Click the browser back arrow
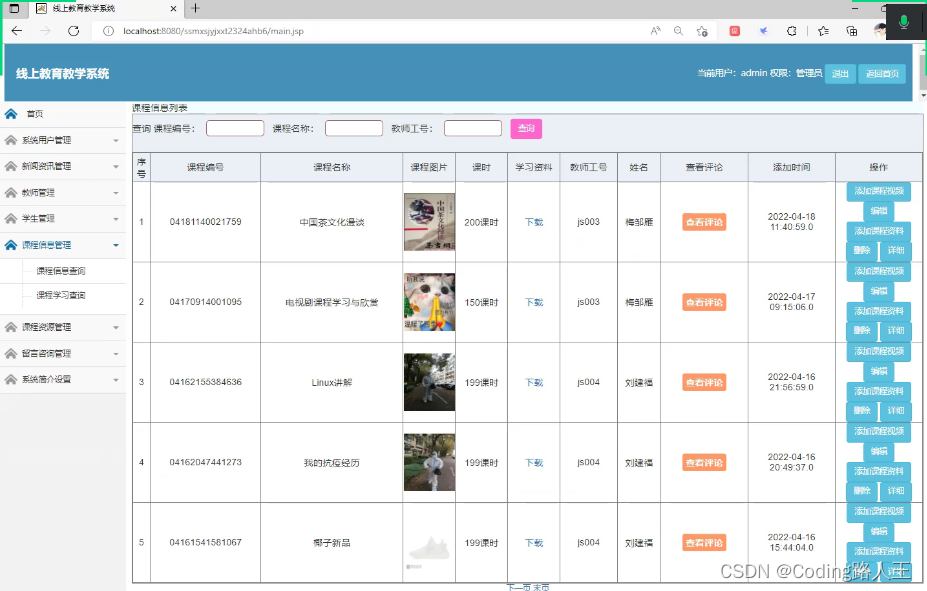927x591 pixels. pos(16,31)
